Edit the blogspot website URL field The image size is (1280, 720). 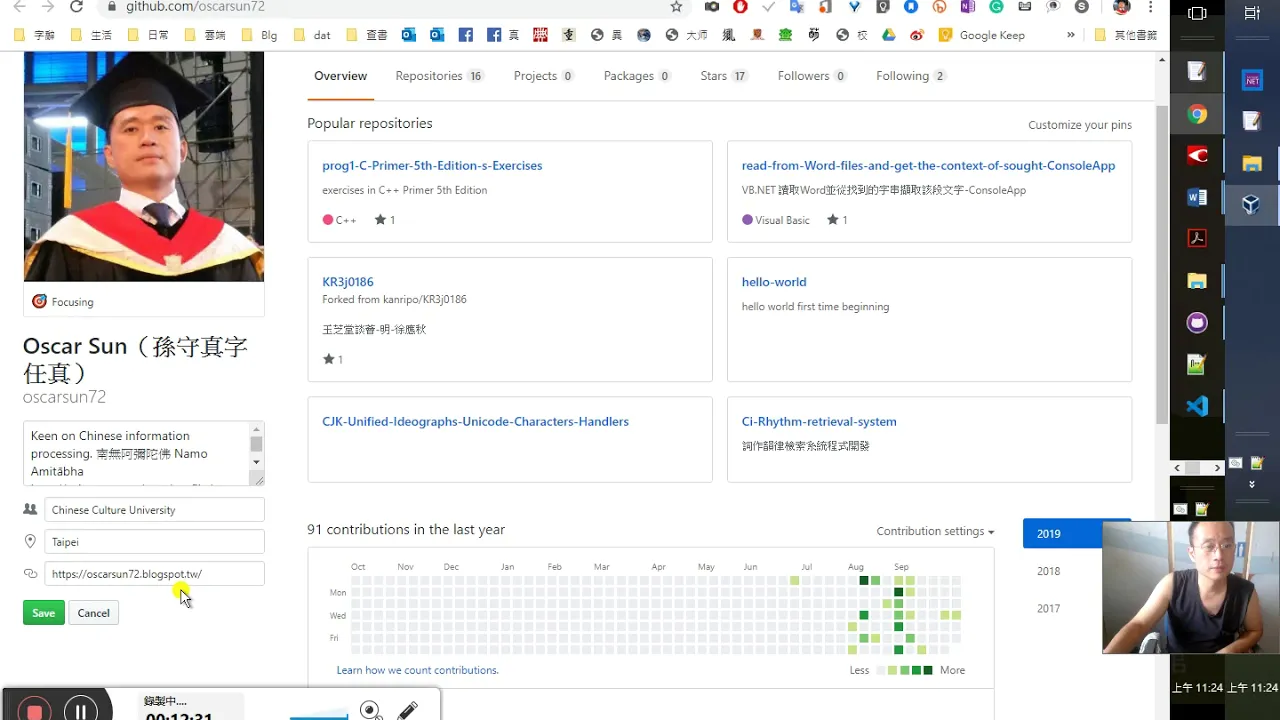pyautogui.click(x=154, y=574)
